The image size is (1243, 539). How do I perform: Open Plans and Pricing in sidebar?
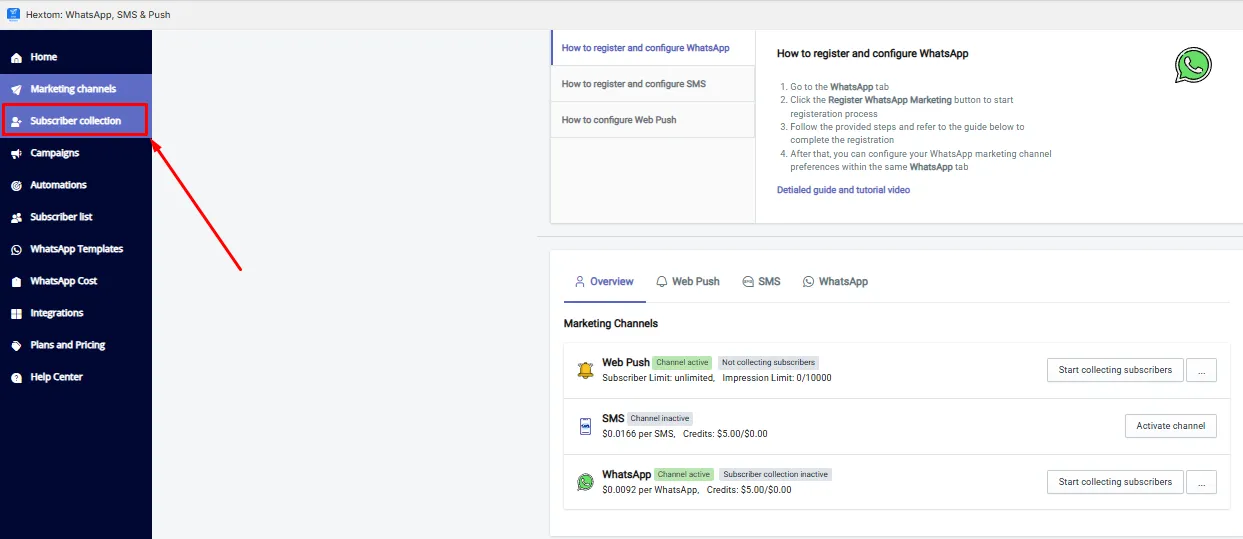click(76, 345)
